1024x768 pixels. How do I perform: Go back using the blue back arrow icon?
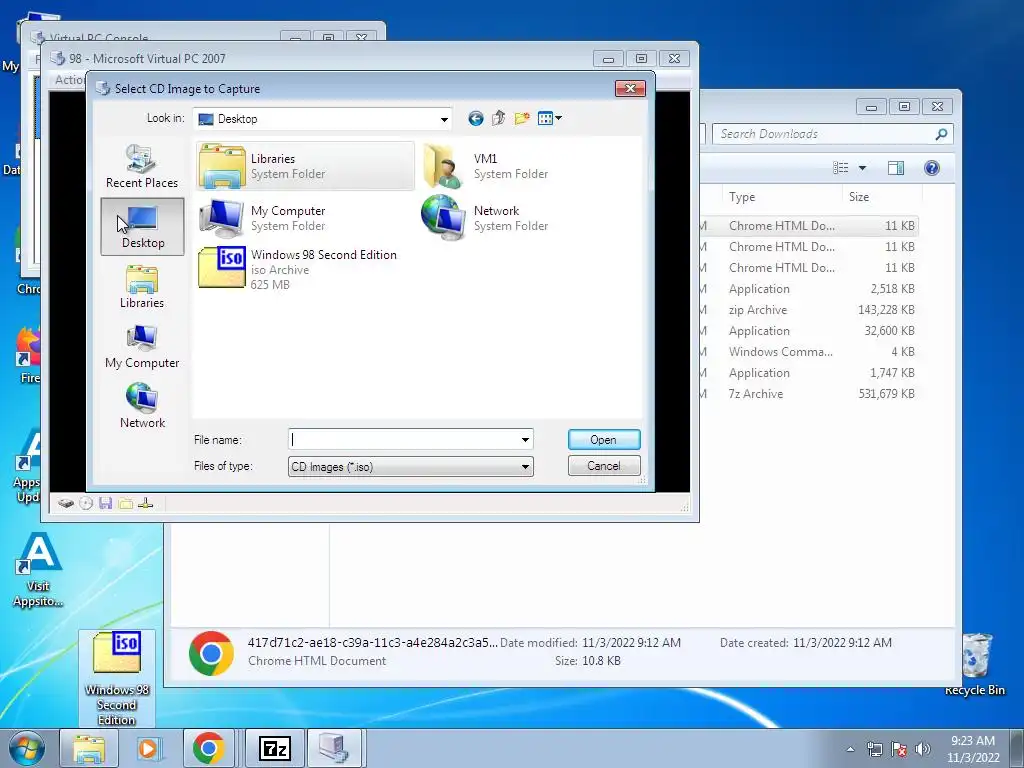pyautogui.click(x=475, y=118)
